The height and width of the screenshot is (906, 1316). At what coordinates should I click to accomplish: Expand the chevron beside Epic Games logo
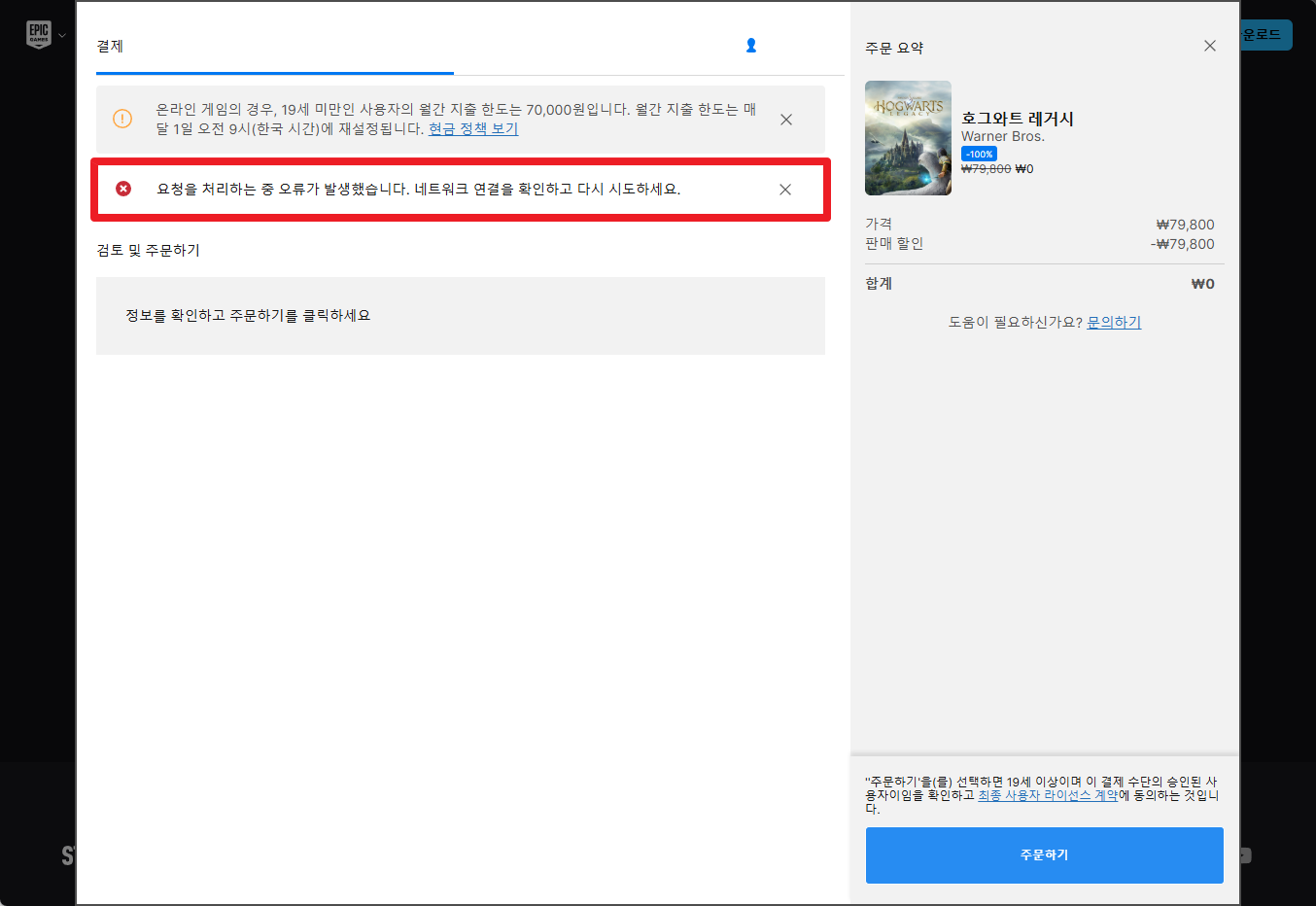62,36
